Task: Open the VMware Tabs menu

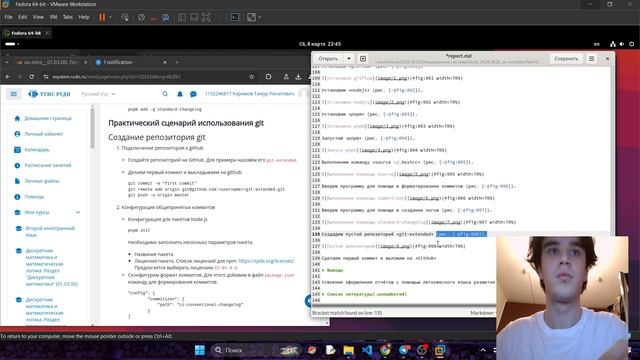Action: pos(68,17)
